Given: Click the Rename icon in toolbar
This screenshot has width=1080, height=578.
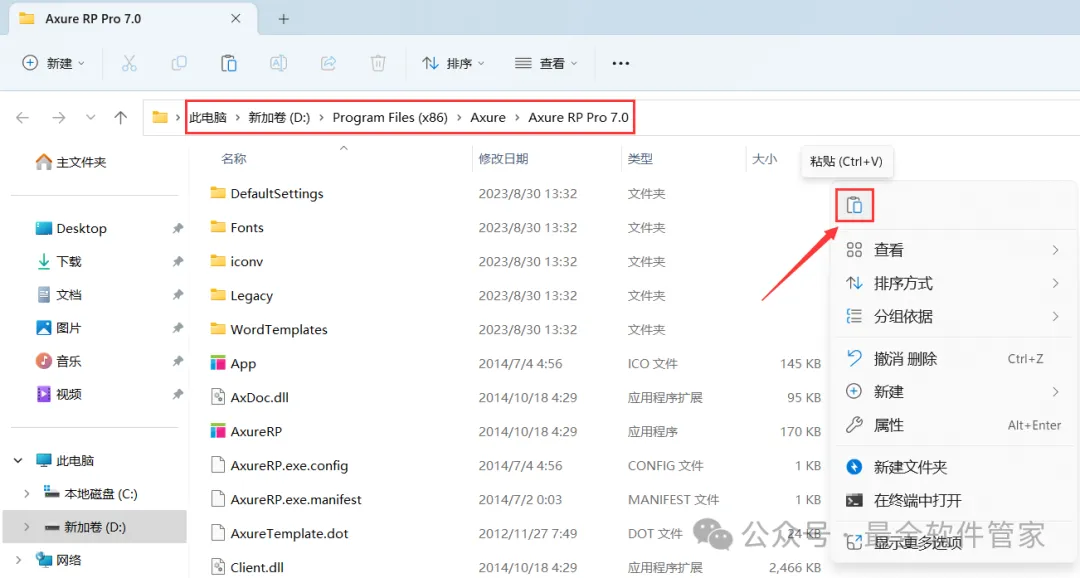Looking at the screenshot, I should [x=278, y=63].
